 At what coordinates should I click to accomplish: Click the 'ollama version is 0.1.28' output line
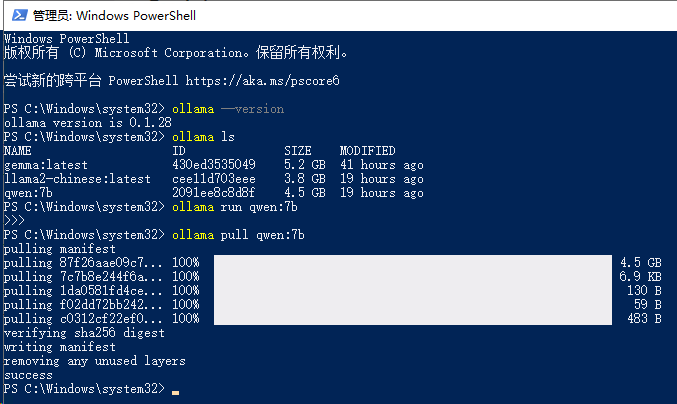(85, 123)
